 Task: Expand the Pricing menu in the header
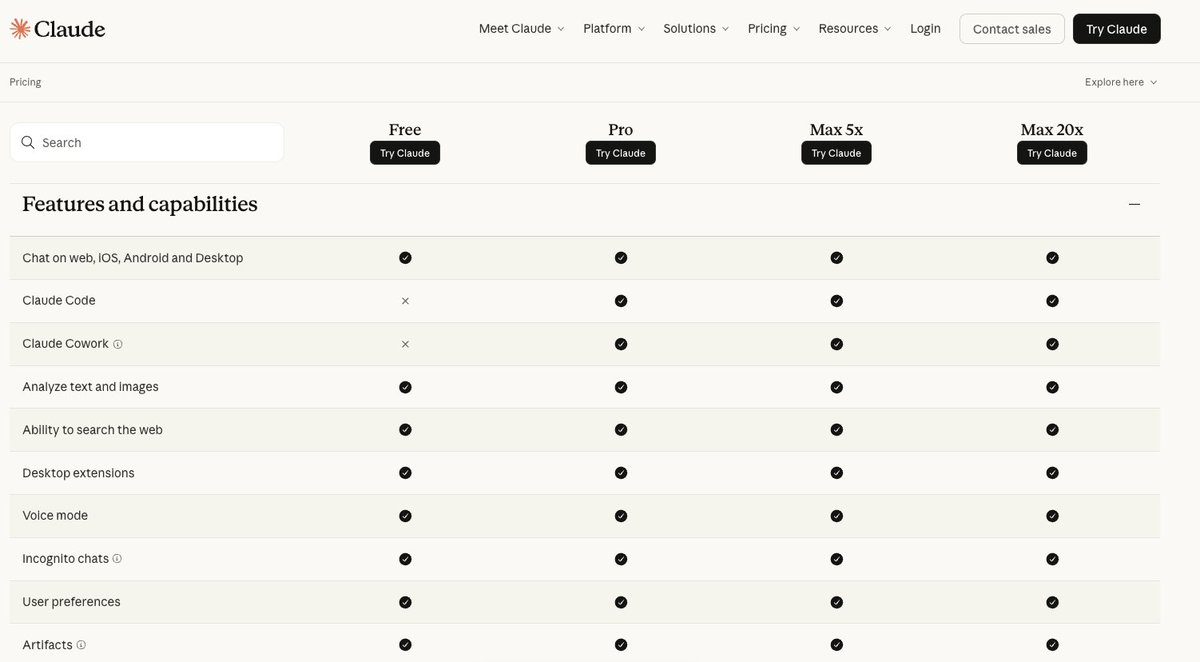click(x=774, y=29)
